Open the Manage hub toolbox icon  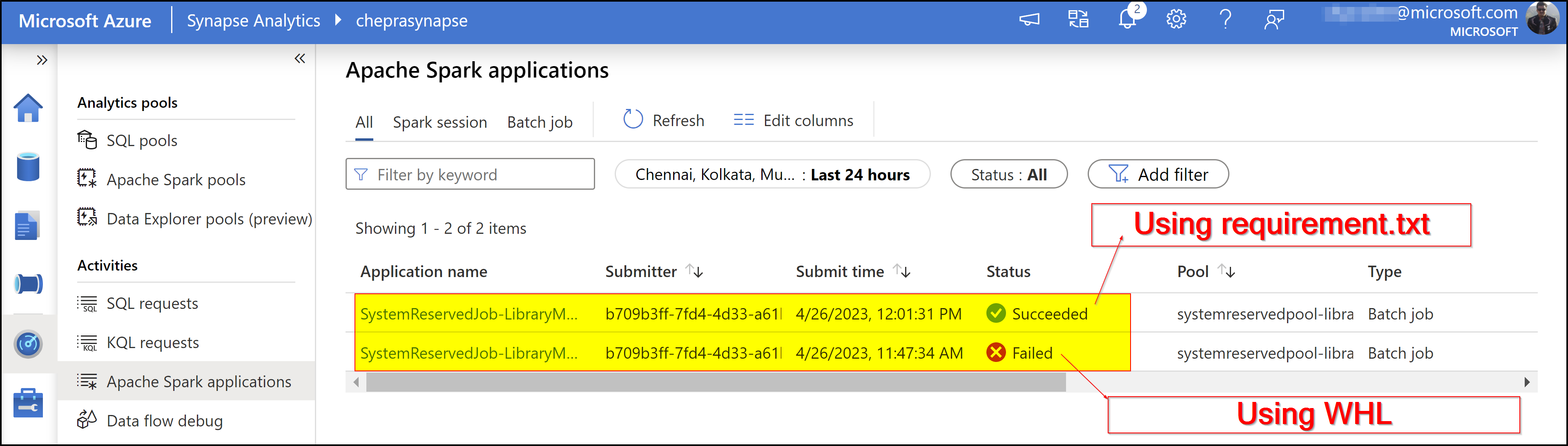pyautogui.click(x=28, y=403)
